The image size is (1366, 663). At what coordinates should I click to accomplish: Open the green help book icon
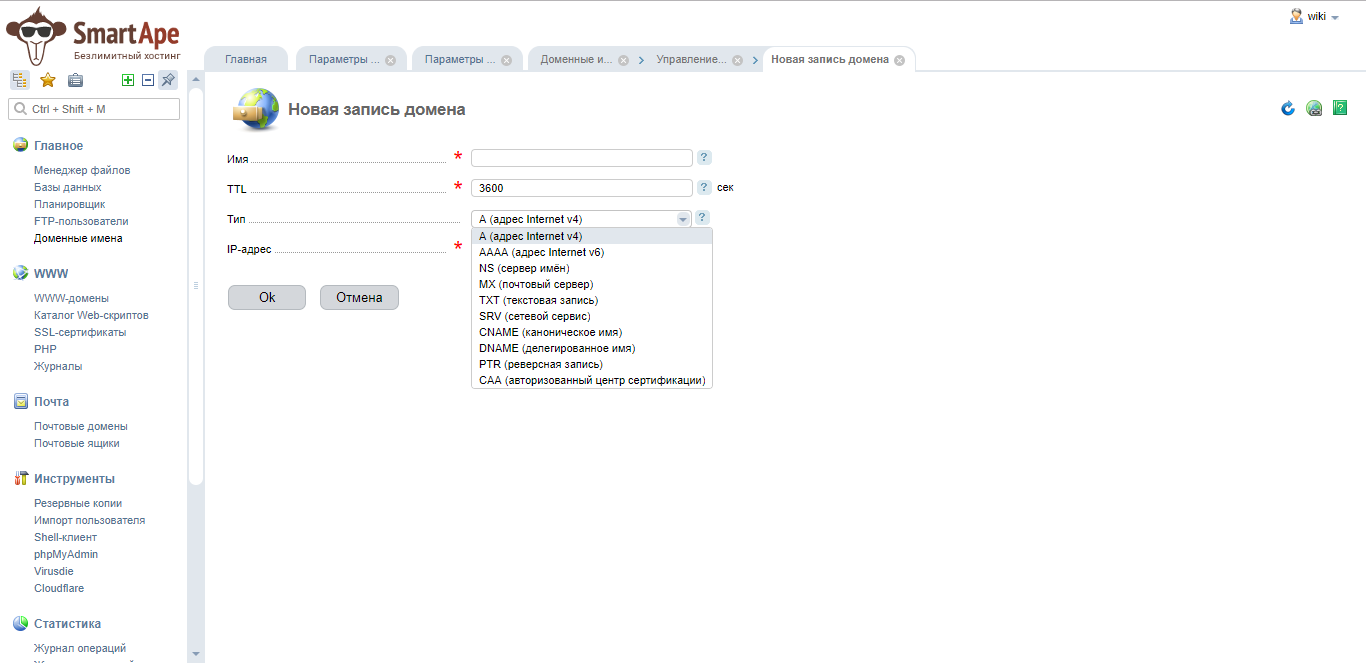point(1340,108)
